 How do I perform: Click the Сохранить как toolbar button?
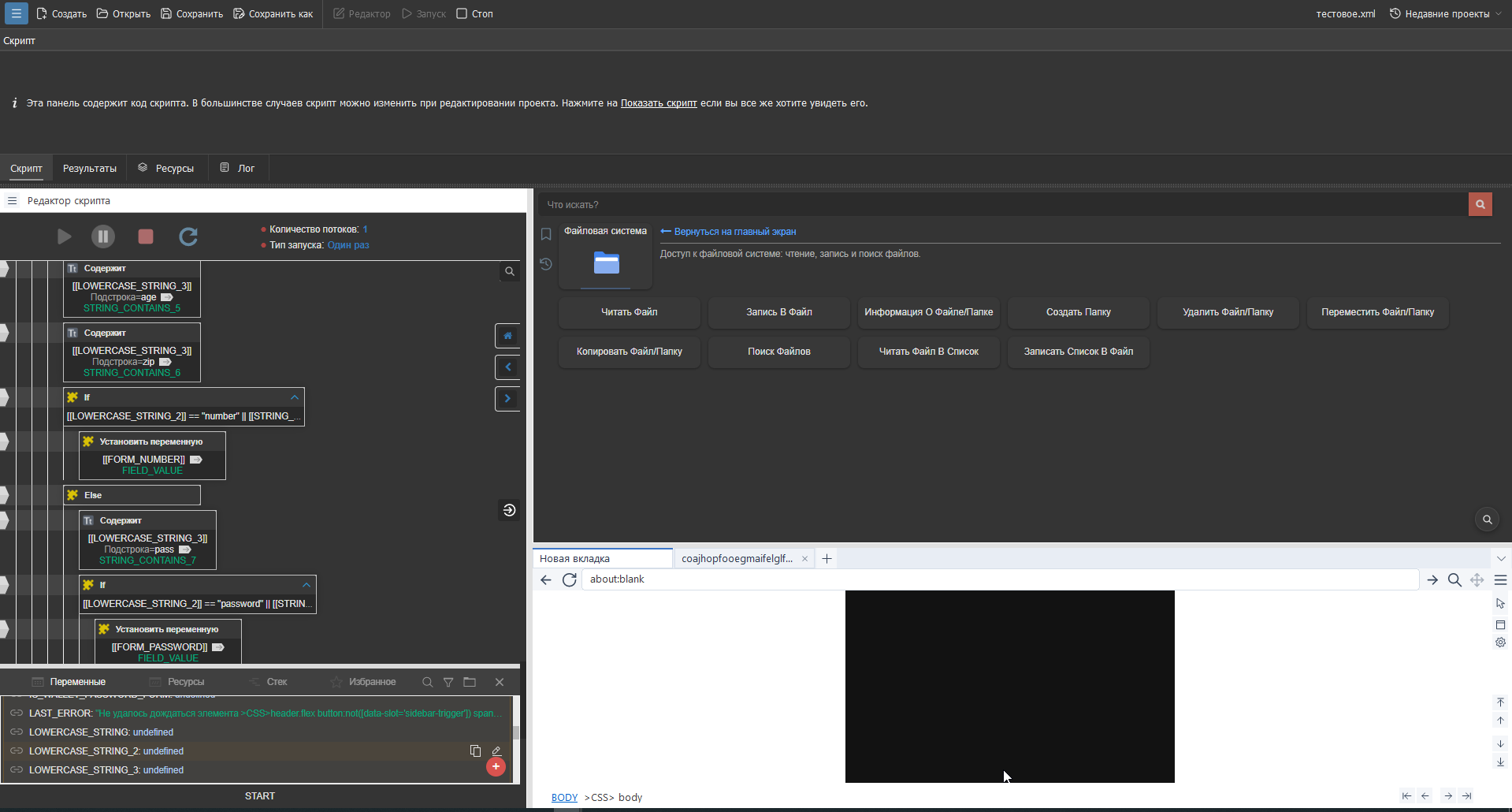click(x=273, y=13)
